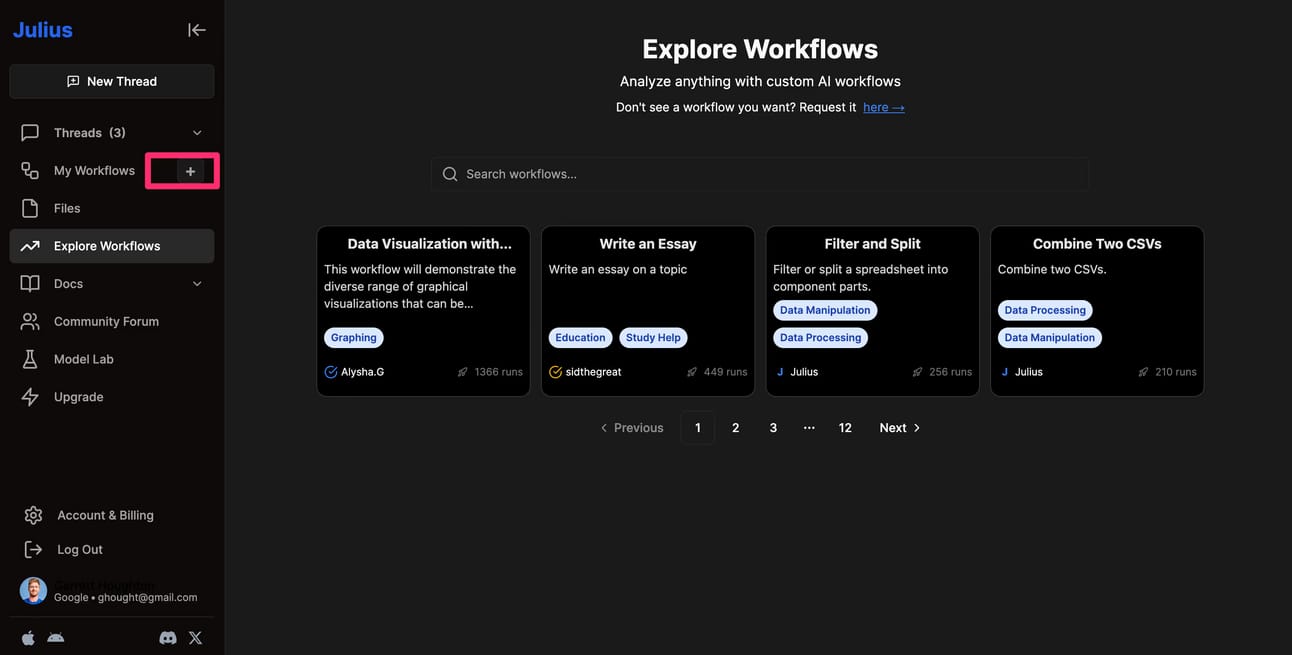Click the Docs book icon
Screen dimensions: 1292x655
(30, 284)
